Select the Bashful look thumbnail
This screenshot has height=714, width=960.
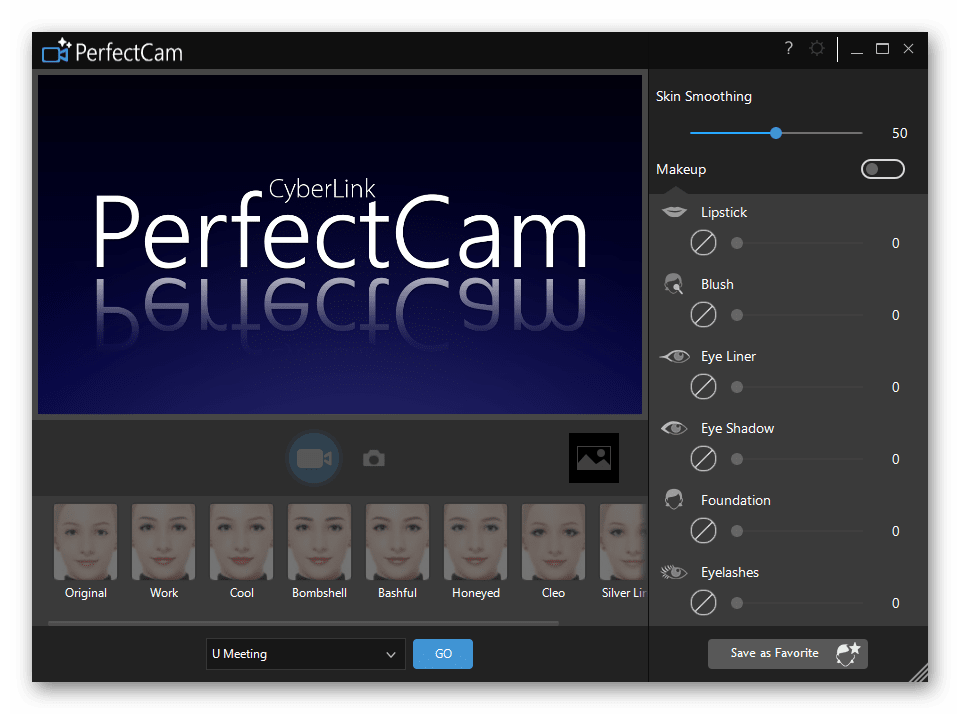pos(397,542)
